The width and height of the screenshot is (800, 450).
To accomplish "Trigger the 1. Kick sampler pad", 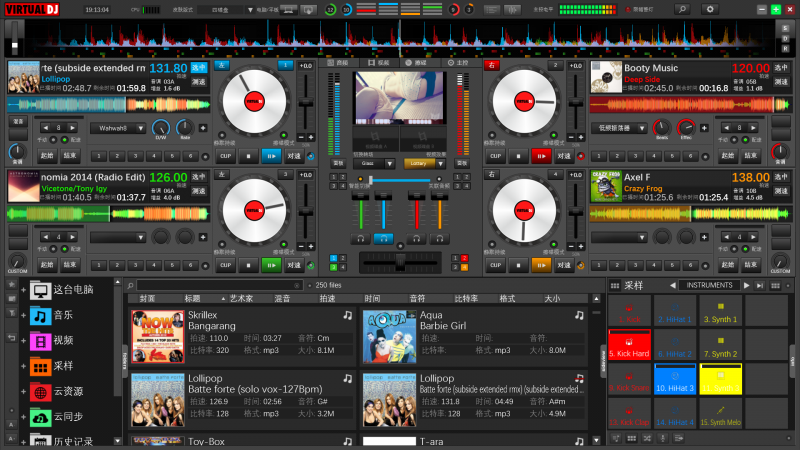I will [629, 311].
